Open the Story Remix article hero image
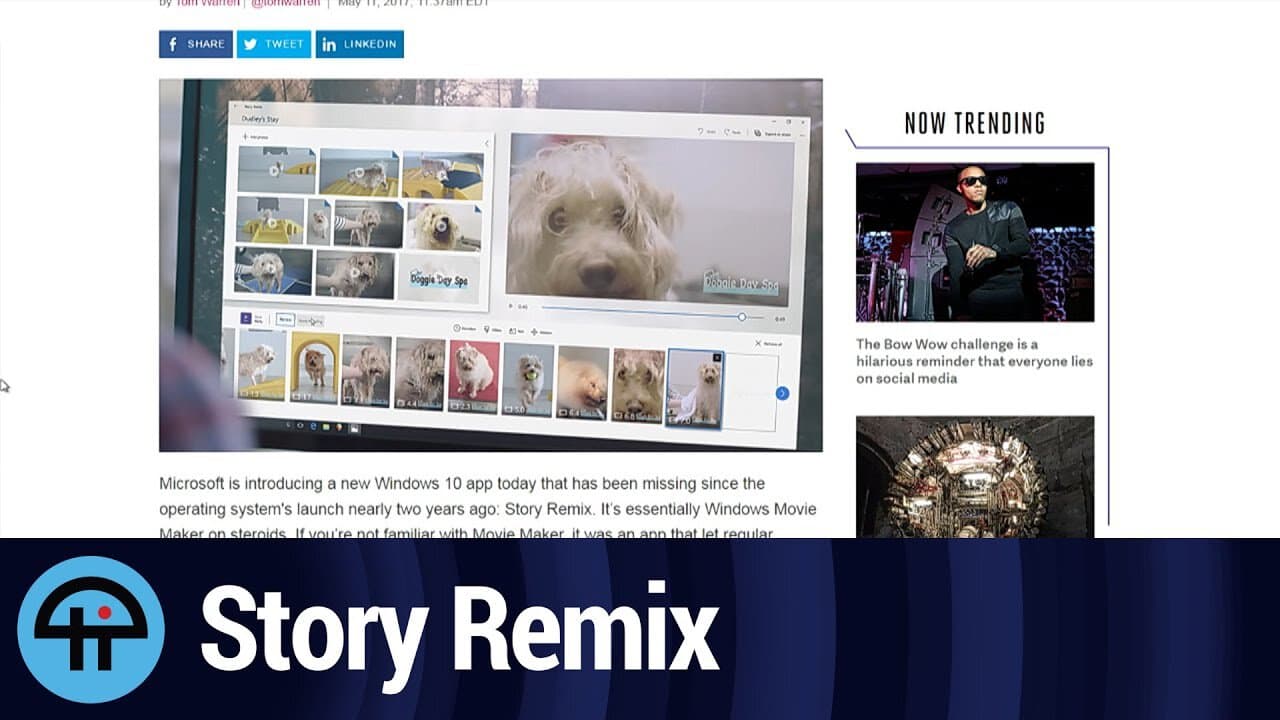This screenshot has width=1280, height=720. click(x=490, y=265)
